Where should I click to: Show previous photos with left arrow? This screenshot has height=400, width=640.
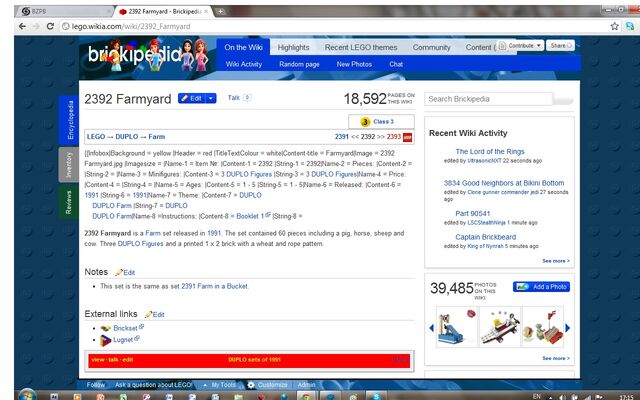pos(431,328)
